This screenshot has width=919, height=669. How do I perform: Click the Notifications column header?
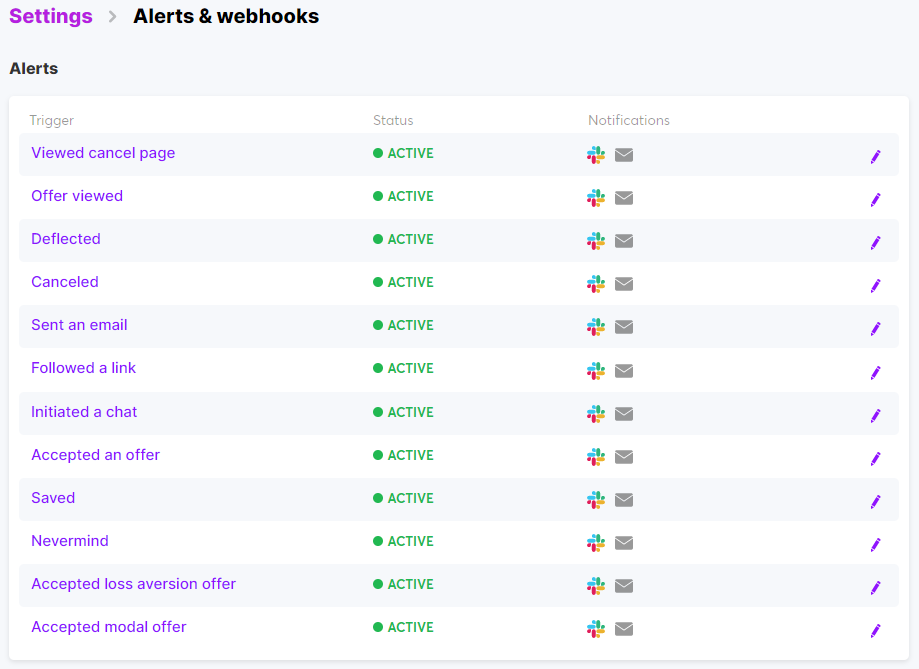click(x=628, y=120)
